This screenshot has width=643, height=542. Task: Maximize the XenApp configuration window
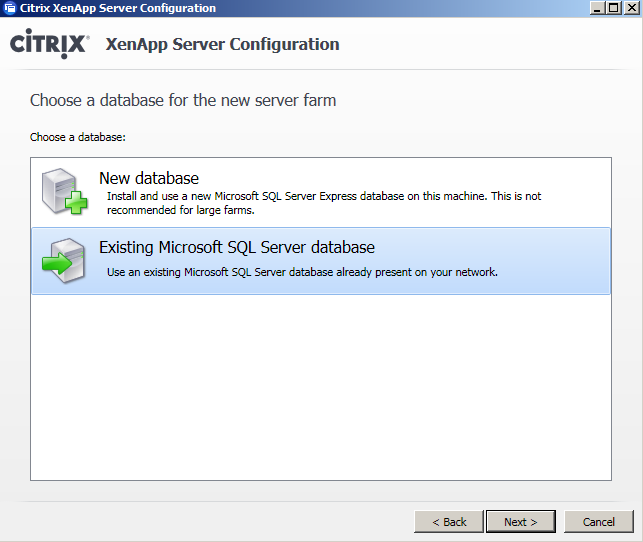pos(614,8)
